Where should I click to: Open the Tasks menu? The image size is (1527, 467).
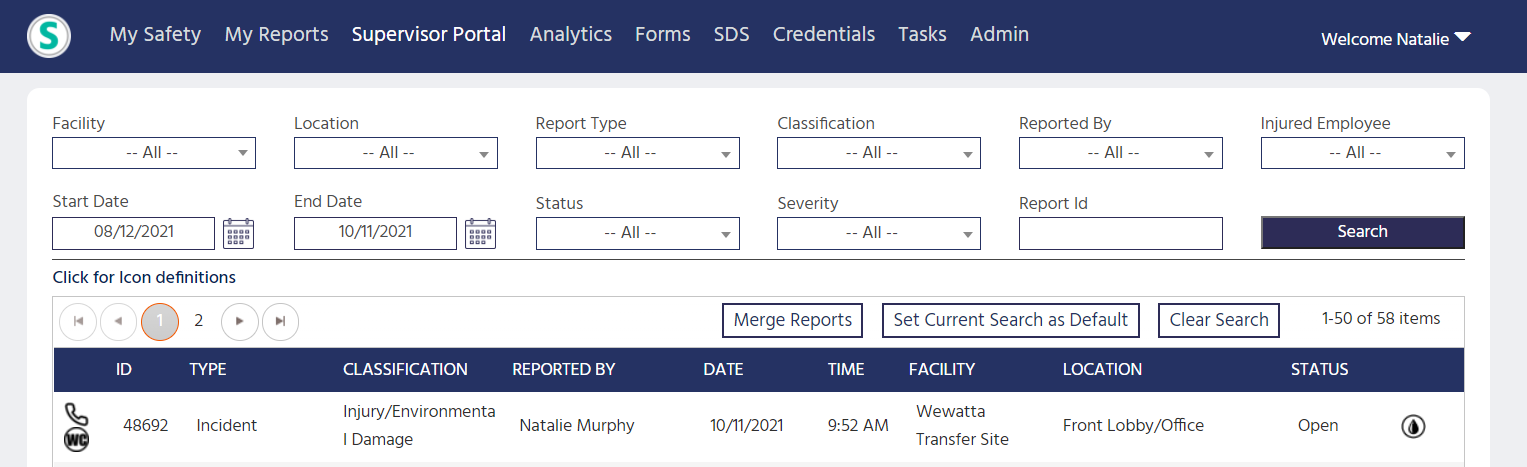pos(922,34)
